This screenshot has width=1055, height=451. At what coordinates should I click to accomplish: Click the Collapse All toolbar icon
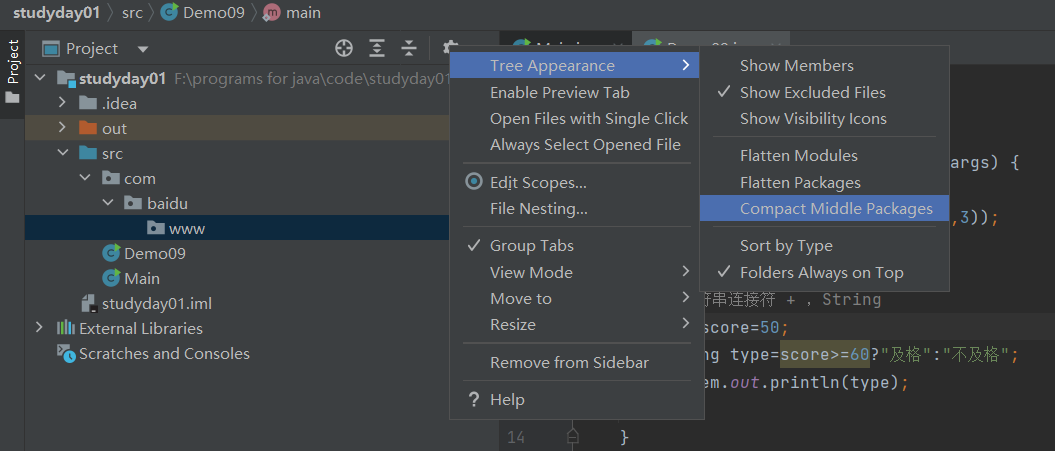click(409, 48)
